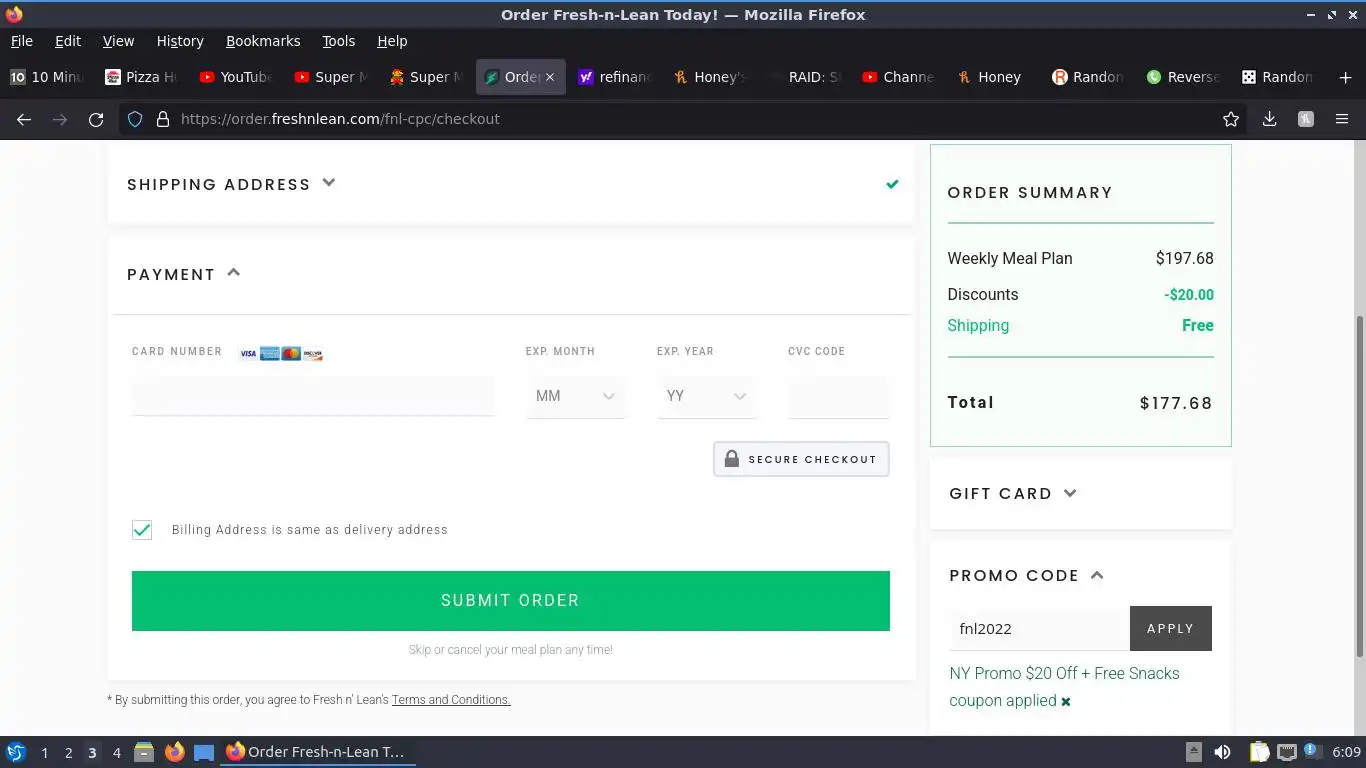Switch to workspace 1
Viewport: 1366px width, 768px height.
pyautogui.click(x=44, y=753)
